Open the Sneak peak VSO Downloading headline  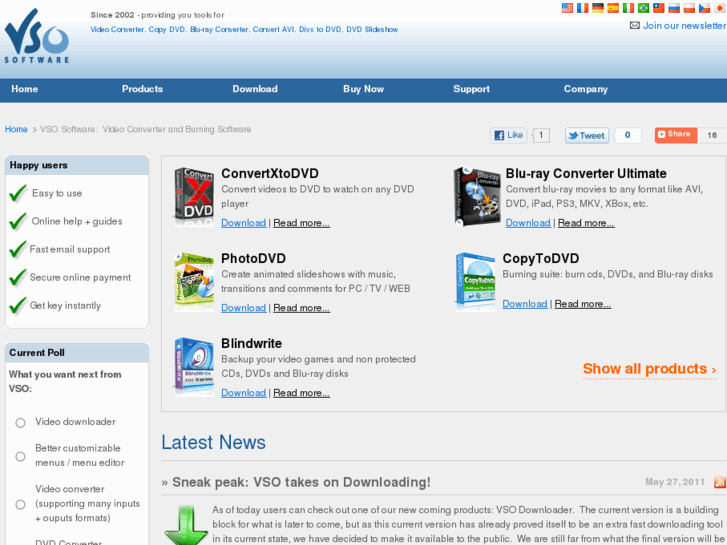301,482
